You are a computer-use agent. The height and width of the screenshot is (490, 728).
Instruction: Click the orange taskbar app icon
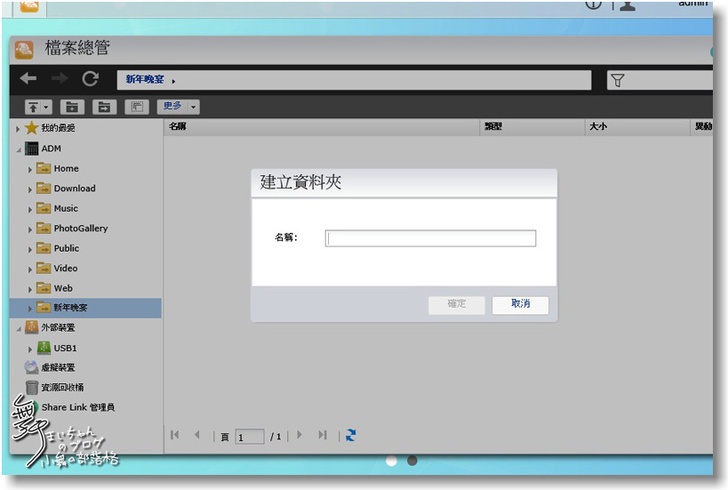(x=29, y=6)
